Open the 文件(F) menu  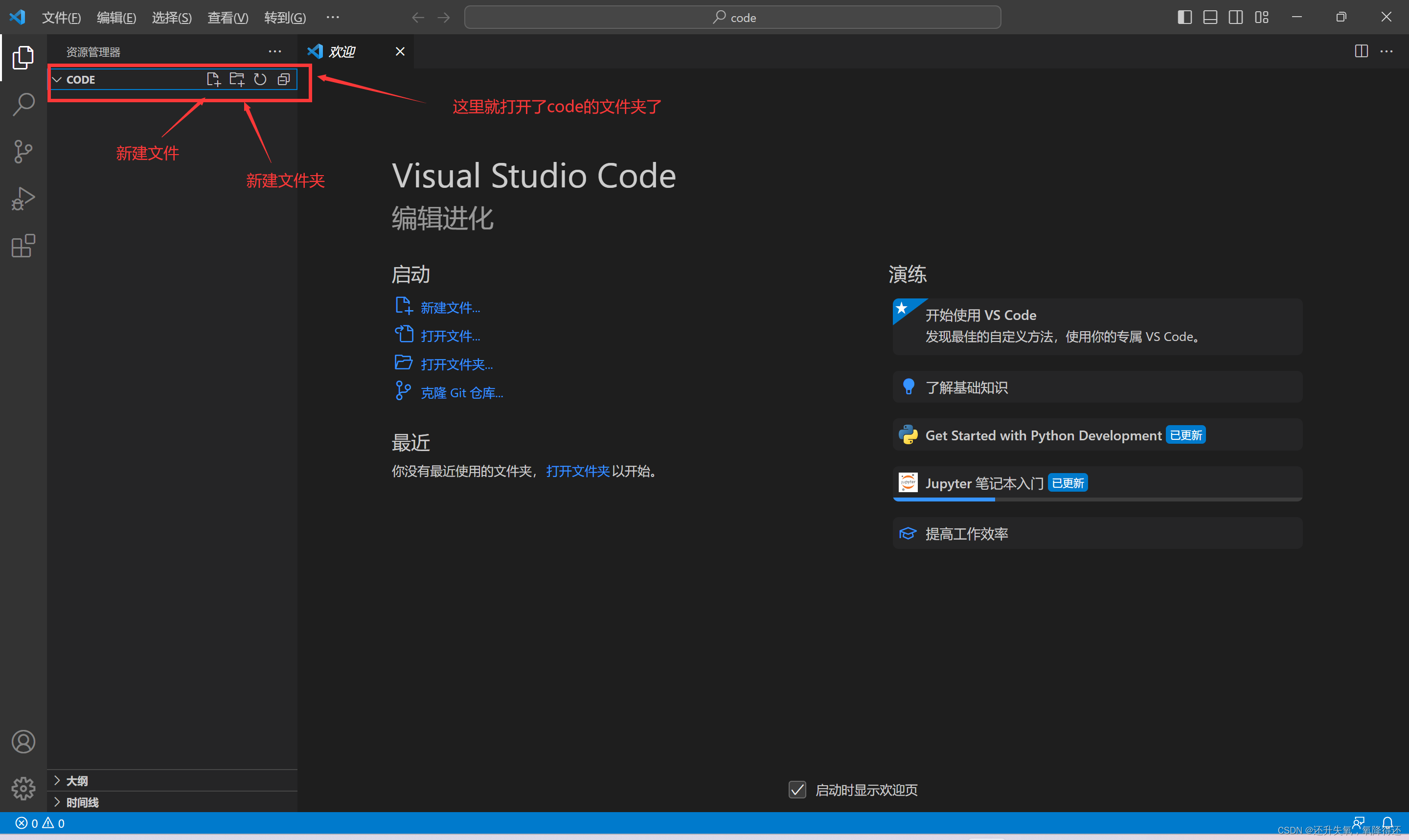tap(61, 18)
